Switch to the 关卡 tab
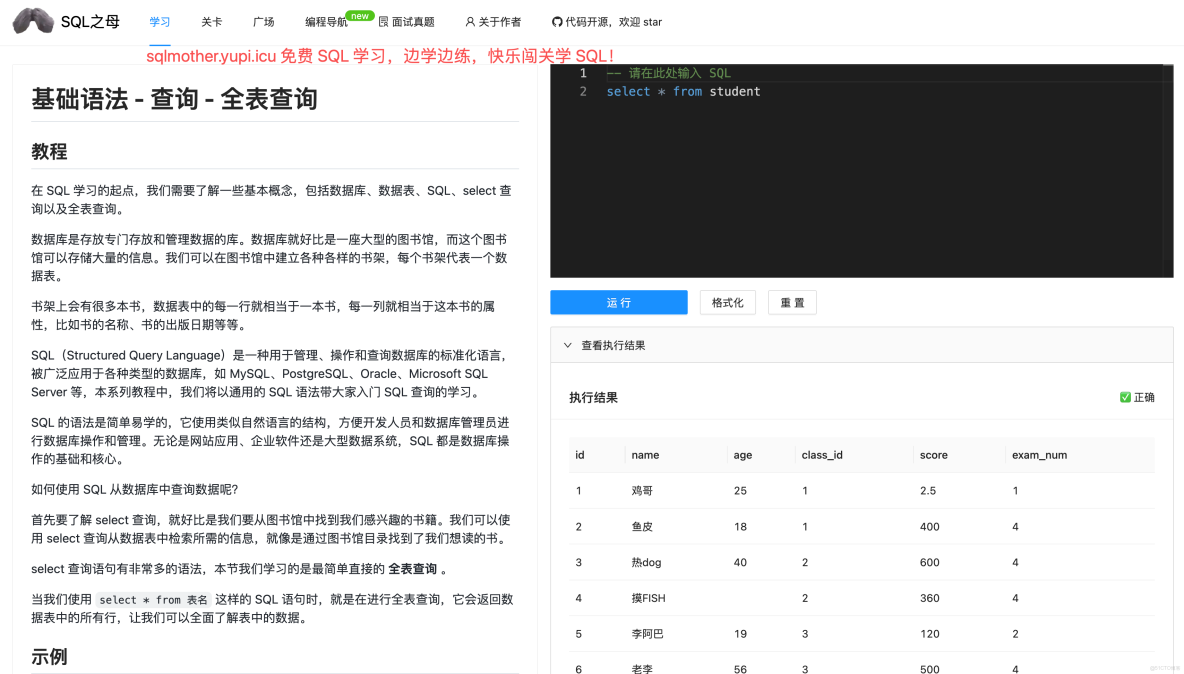 211,21
